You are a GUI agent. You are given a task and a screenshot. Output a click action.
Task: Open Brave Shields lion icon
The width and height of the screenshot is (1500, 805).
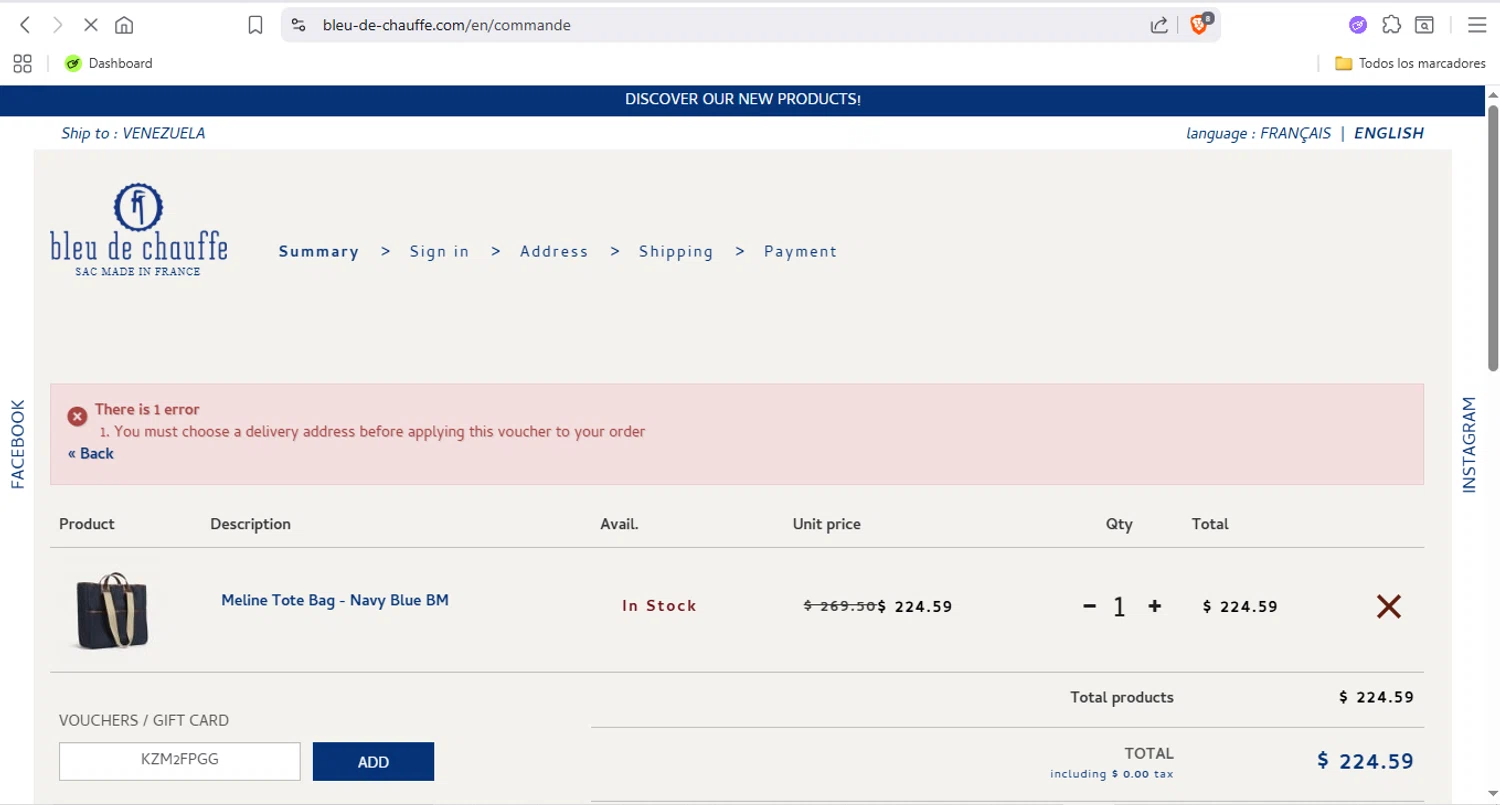pos(1200,24)
